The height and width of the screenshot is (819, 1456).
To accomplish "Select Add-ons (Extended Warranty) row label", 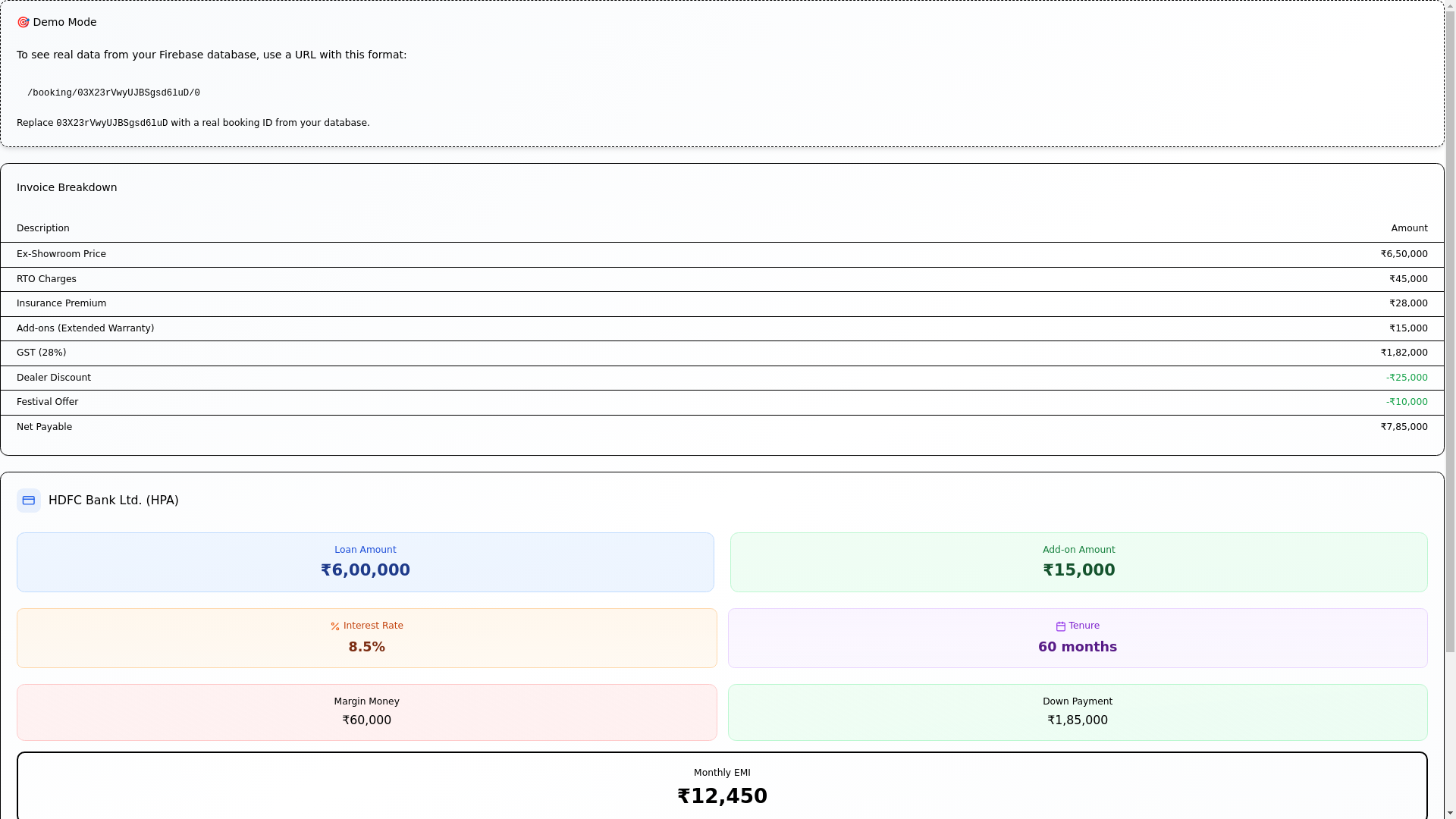I will pyautogui.click(x=85, y=328).
